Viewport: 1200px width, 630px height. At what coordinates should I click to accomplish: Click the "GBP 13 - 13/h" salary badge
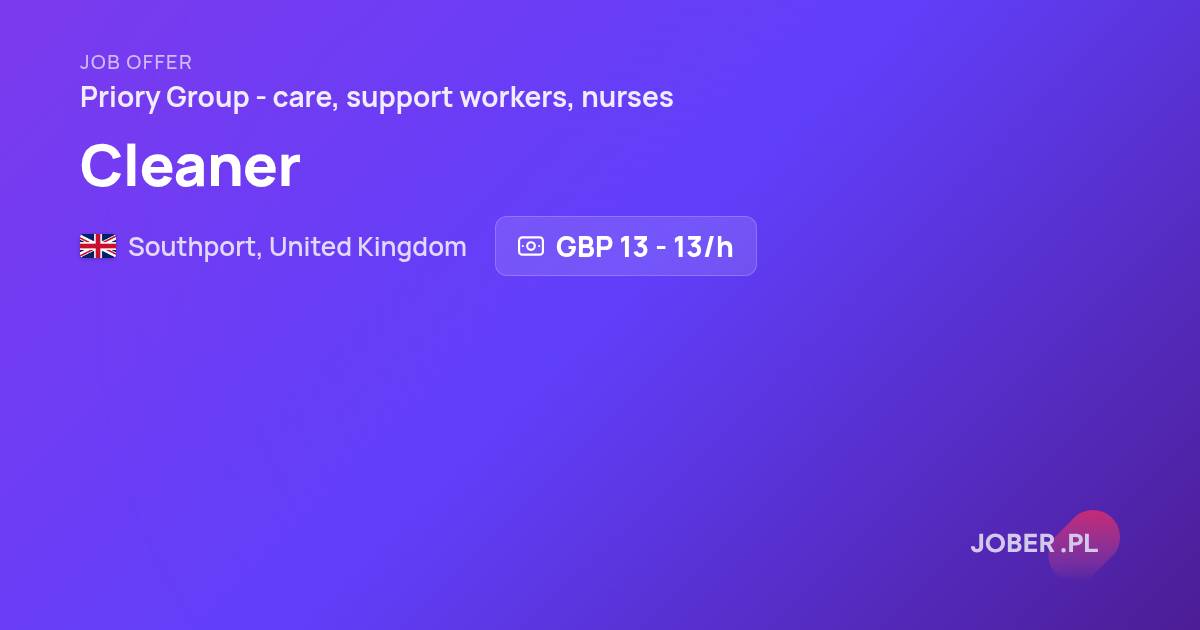(626, 246)
